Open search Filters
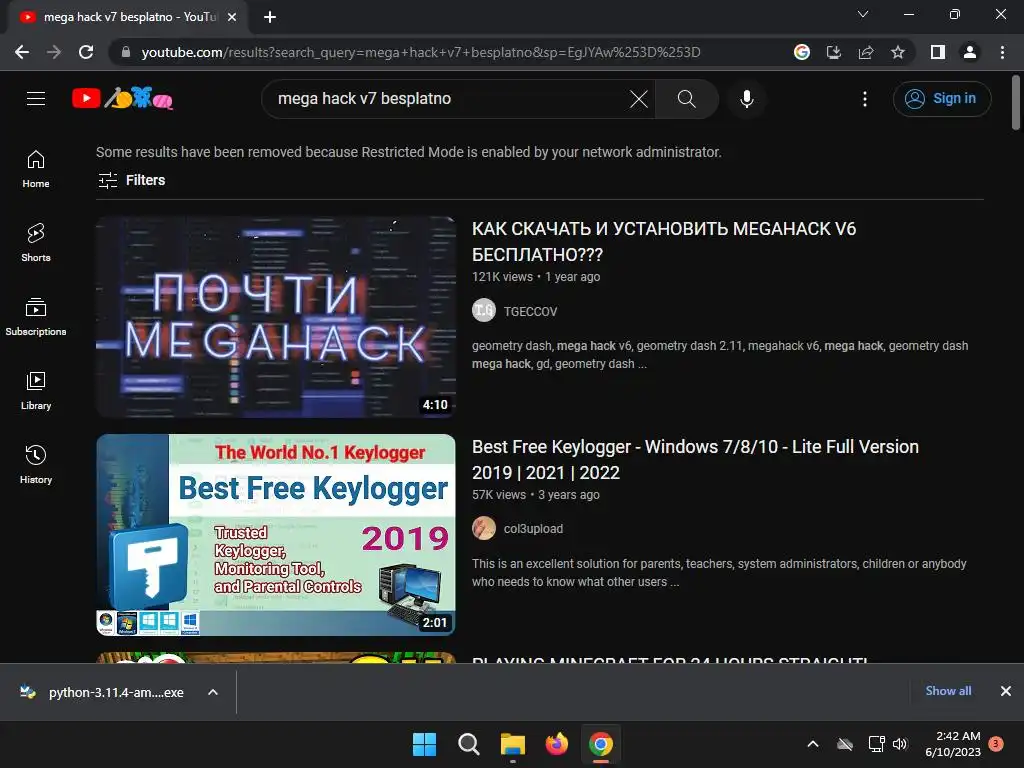 click(x=131, y=180)
